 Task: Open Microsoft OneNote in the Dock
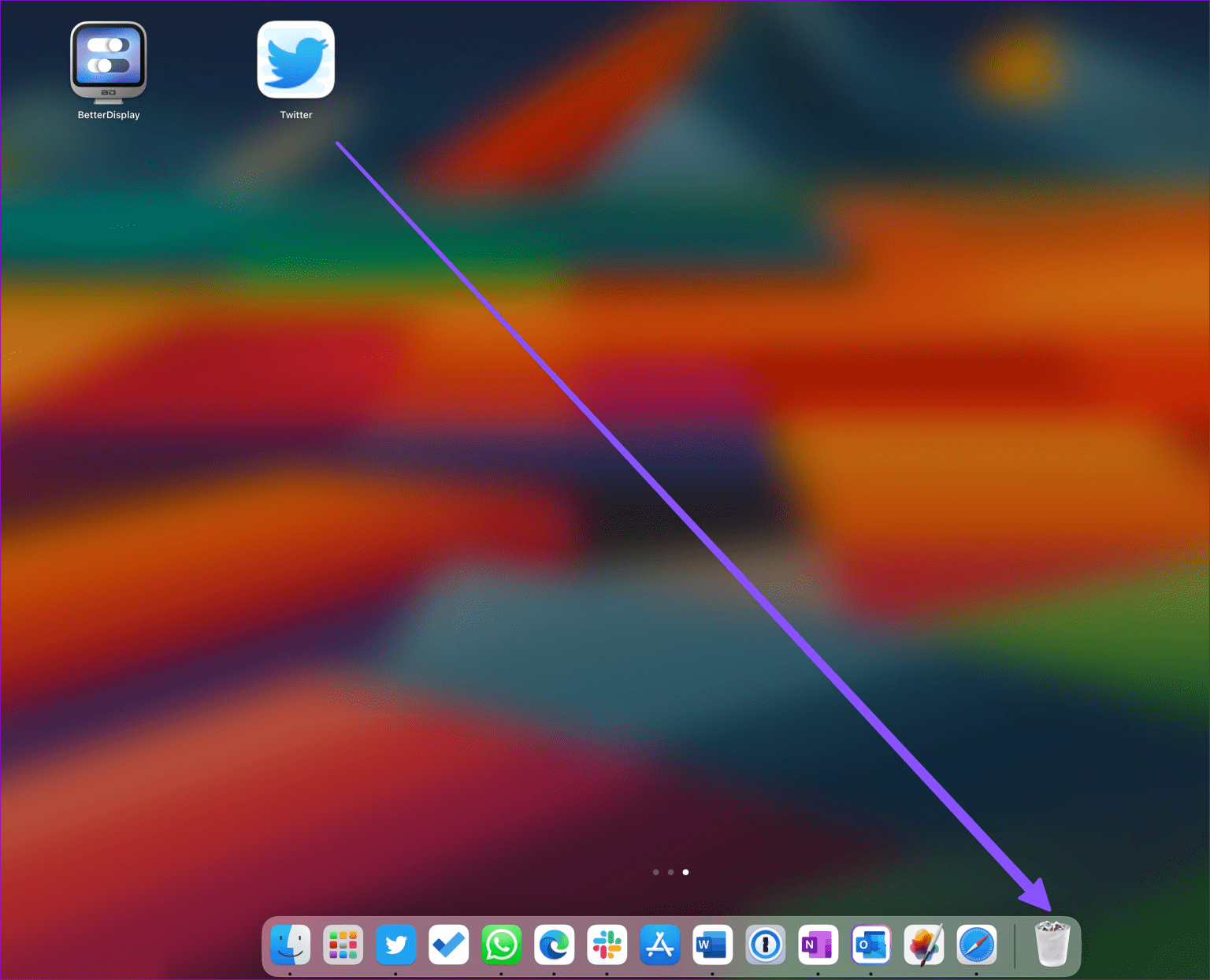click(818, 945)
